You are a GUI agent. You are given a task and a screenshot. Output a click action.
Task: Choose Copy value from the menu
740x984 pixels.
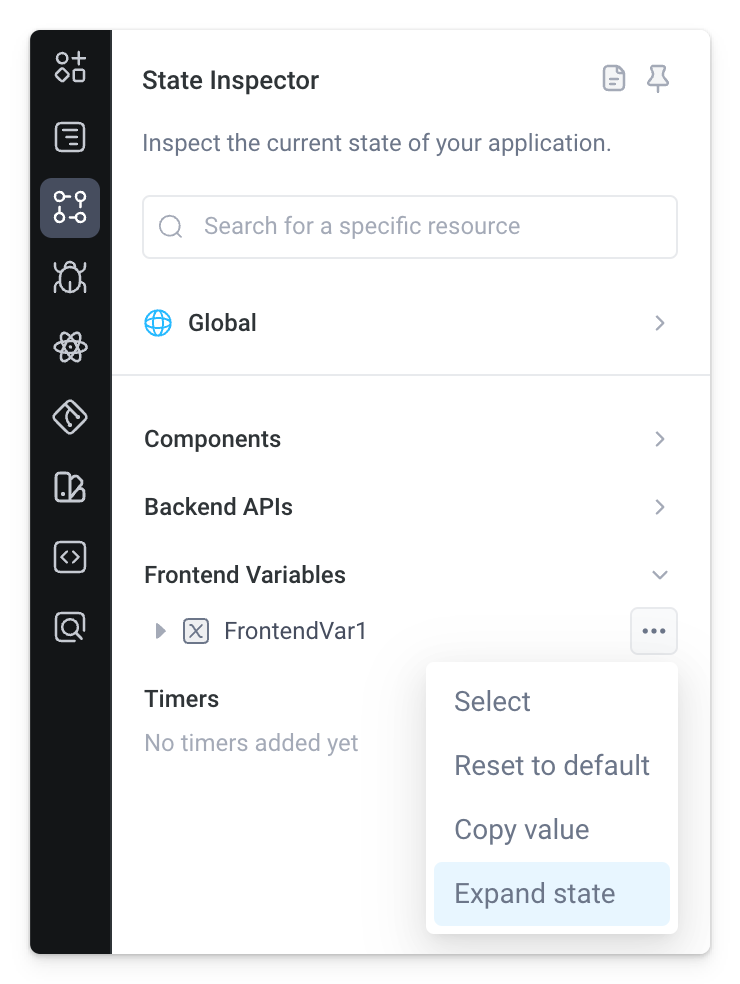pyautogui.click(x=521, y=829)
